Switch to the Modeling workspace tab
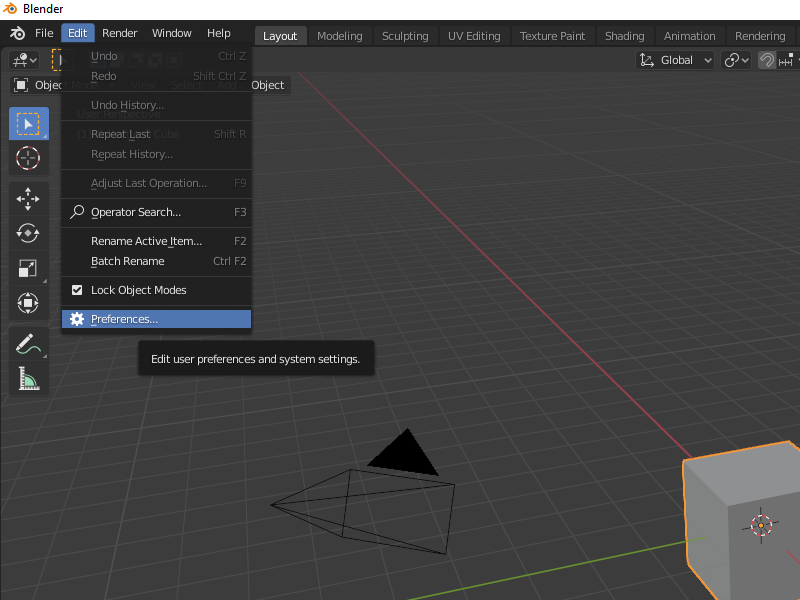Screen dimensions: 800x600 click(340, 36)
